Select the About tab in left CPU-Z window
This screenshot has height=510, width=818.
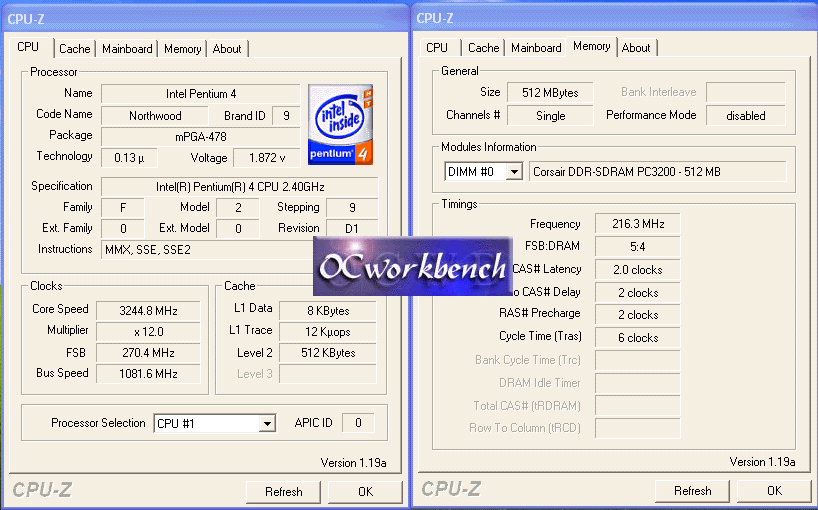[x=227, y=49]
